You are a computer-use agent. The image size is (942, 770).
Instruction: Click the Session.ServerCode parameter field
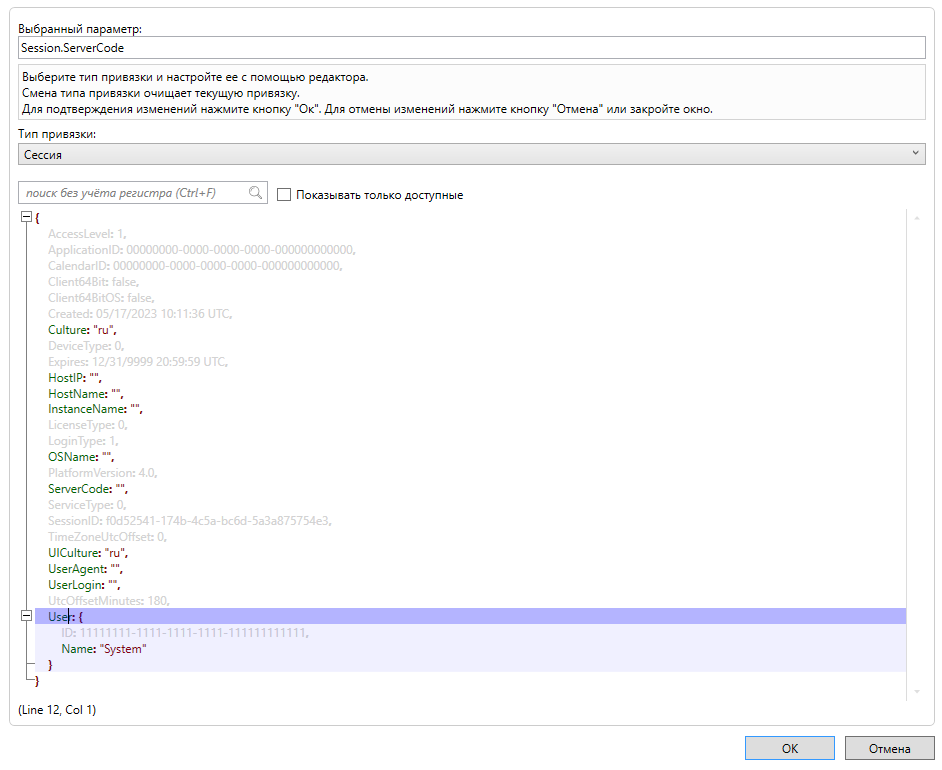click(x=471, y=47)
